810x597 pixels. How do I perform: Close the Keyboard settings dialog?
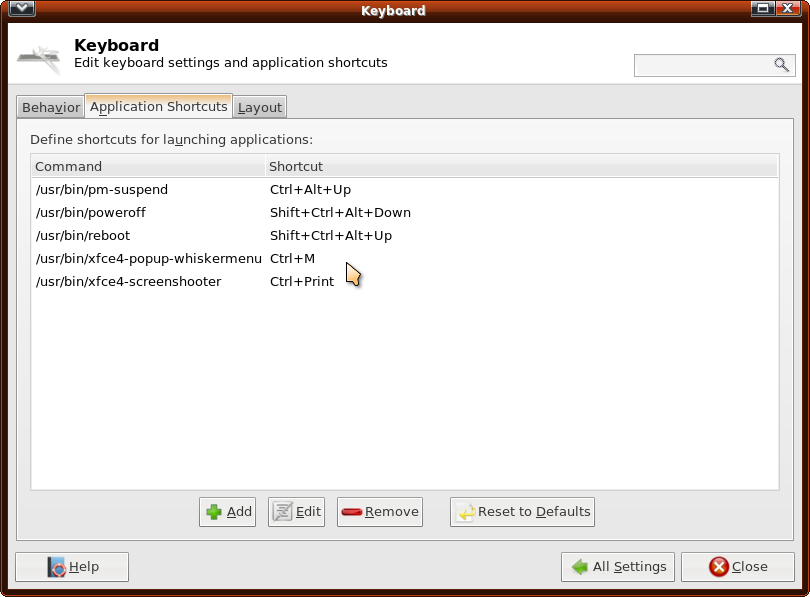[737, 567]
